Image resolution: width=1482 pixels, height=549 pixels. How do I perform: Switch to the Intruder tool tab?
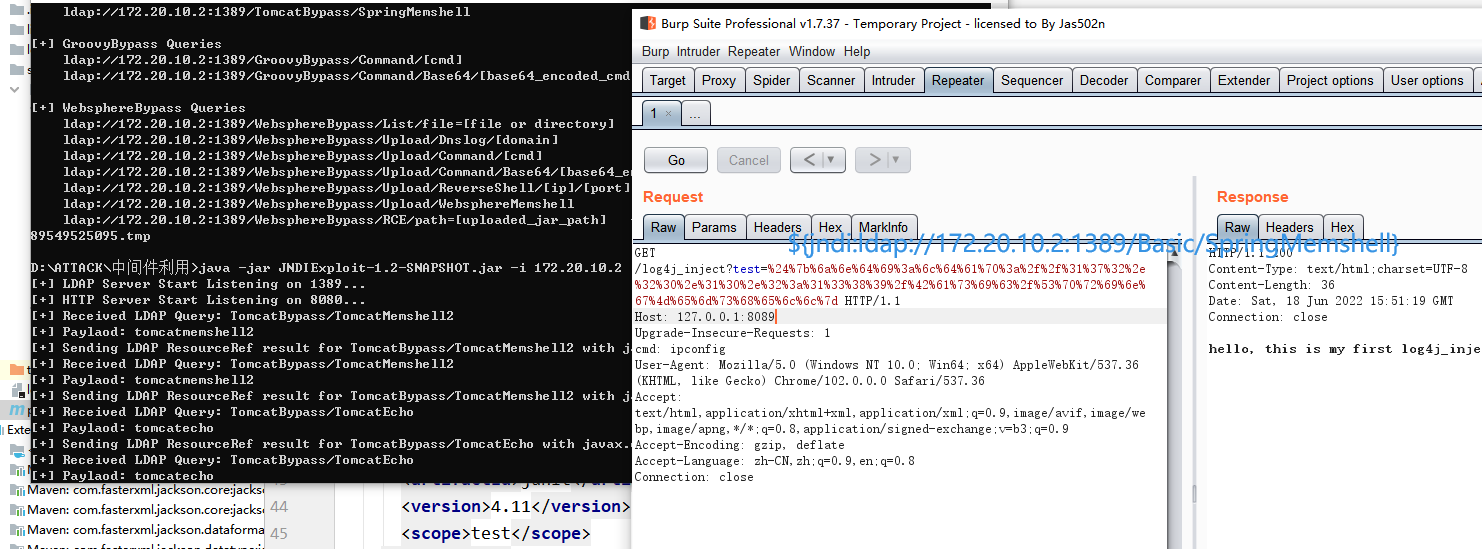point(893,80)
